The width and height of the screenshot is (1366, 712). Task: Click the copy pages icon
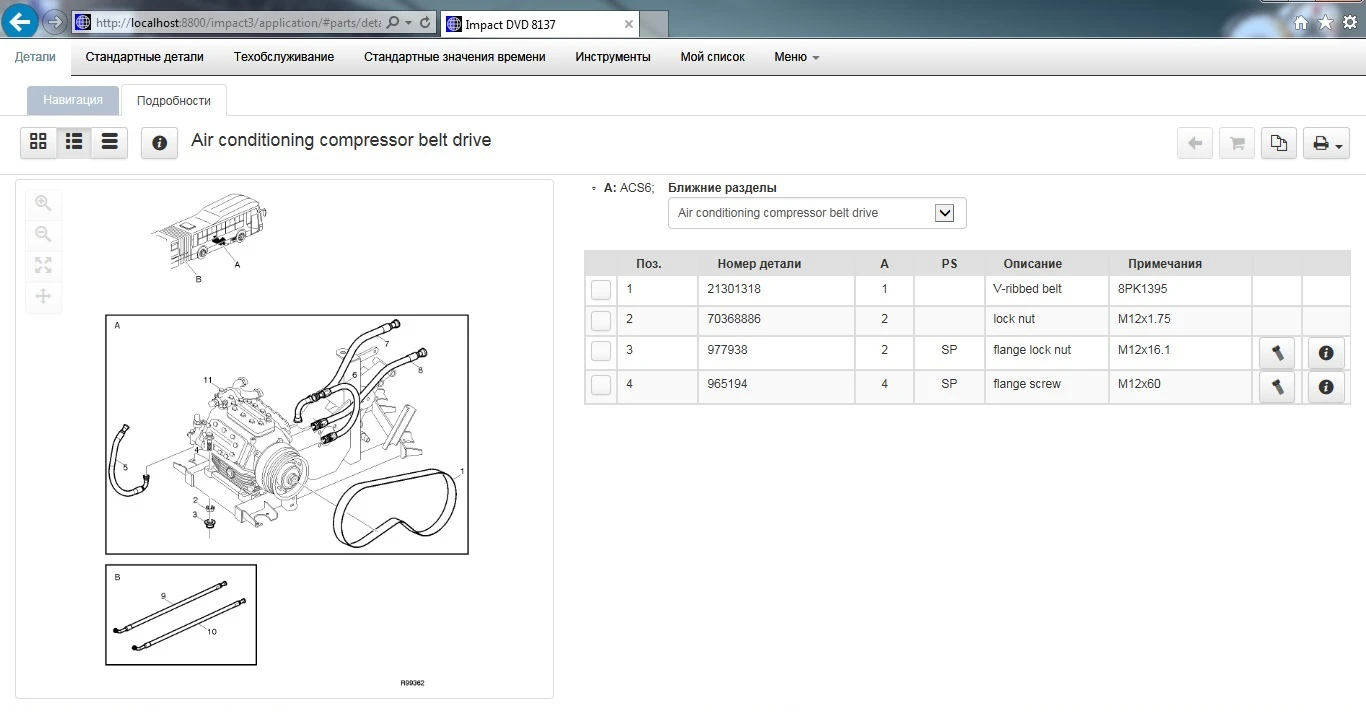(1278, 144)
